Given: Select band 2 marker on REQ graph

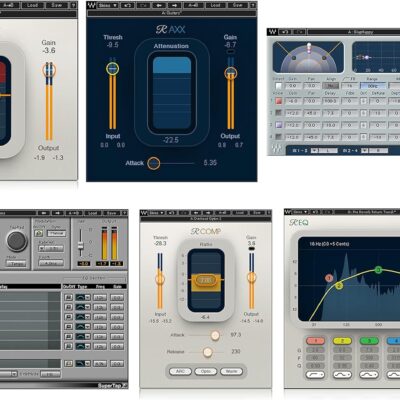Looking at the screenshot, I should 339,286.
